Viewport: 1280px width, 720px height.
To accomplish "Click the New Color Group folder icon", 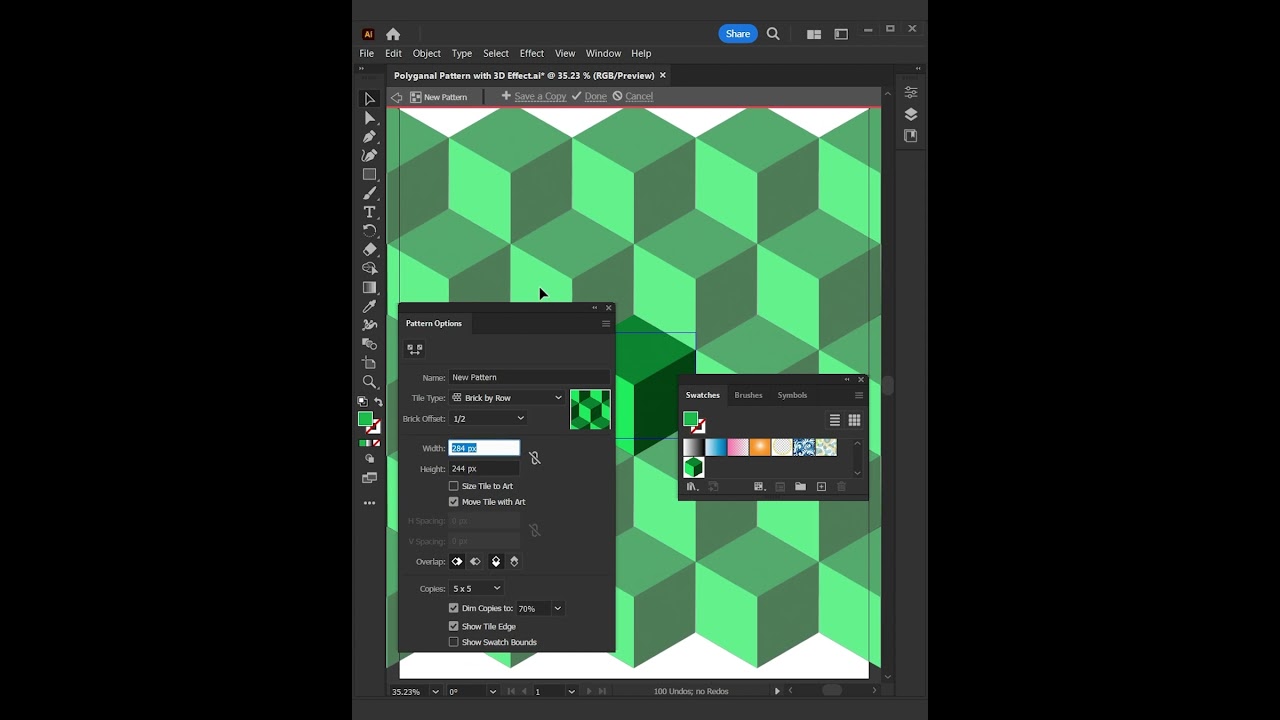I will tap(800, 487).
